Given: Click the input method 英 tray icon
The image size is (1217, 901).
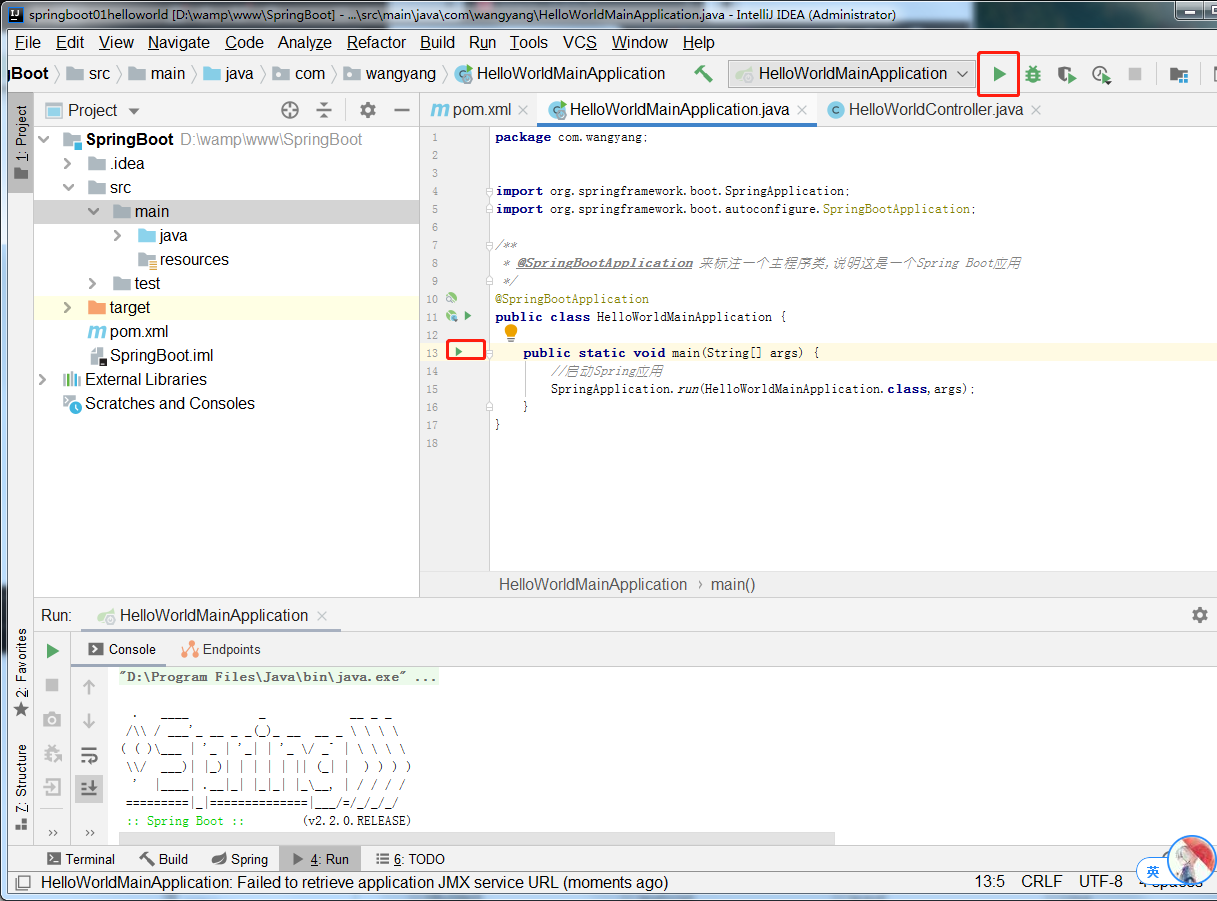Looking at the screenshot, I should click(x=1153, y=871).
